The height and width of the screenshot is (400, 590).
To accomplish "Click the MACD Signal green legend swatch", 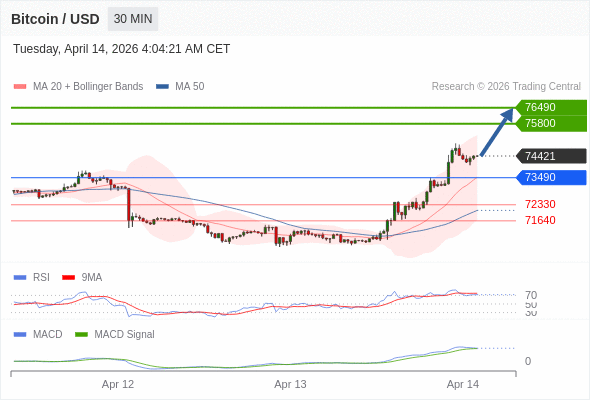I will point(81,335).
